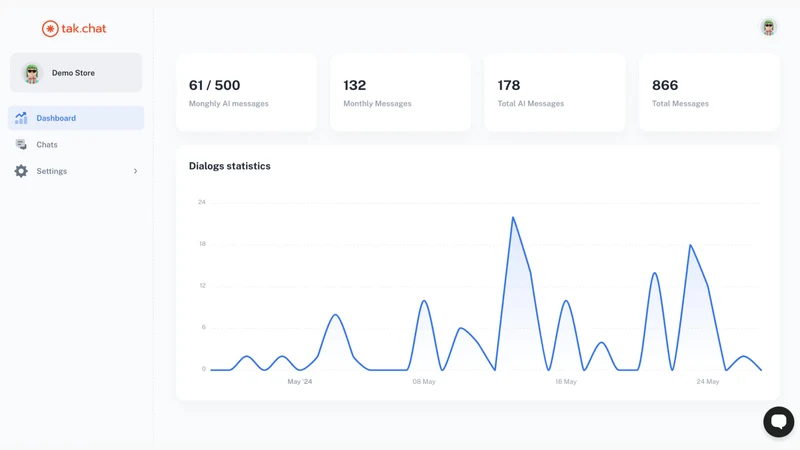Image resolution: width=800 pixels, height=450 pixels.
Task: Select the 132 monthly messages value
Action: (355, 85)
